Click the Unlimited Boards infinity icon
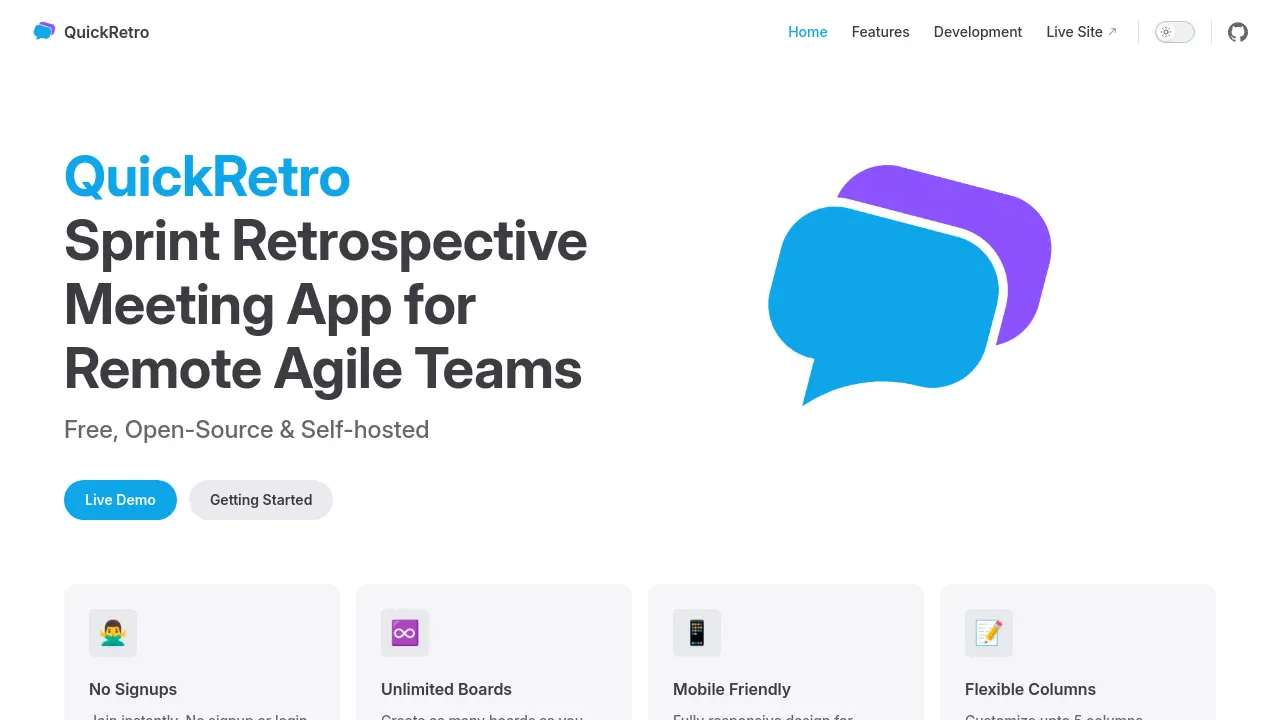This screenshot has width=1280, height=720. click(405, 633)
